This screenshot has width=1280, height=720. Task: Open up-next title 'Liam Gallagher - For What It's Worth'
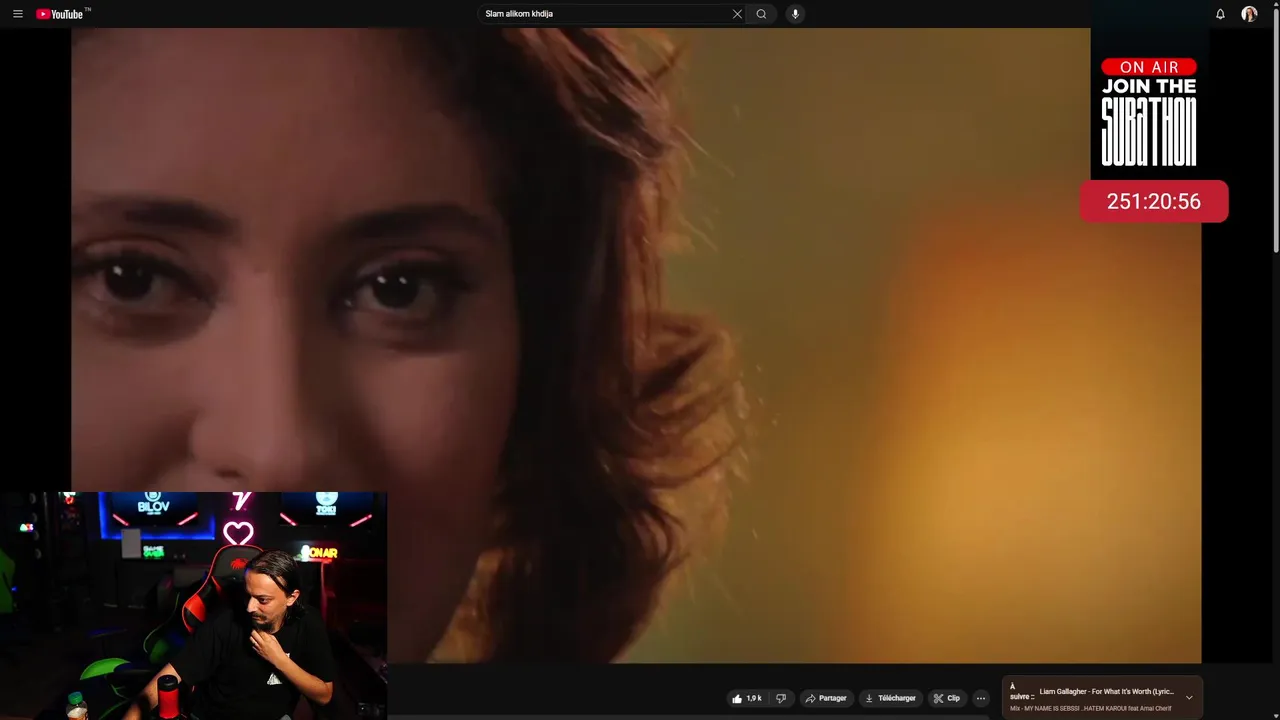[1106, 691]
